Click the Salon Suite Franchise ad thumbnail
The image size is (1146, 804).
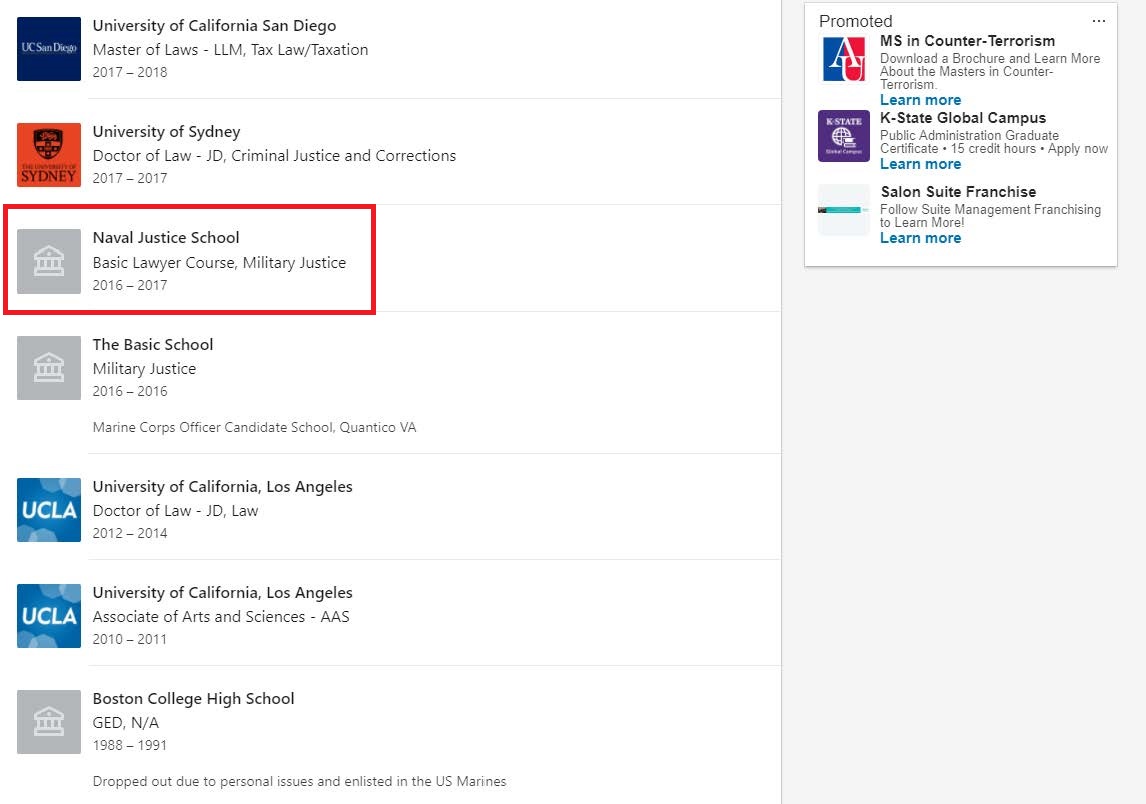pos(844,210)
